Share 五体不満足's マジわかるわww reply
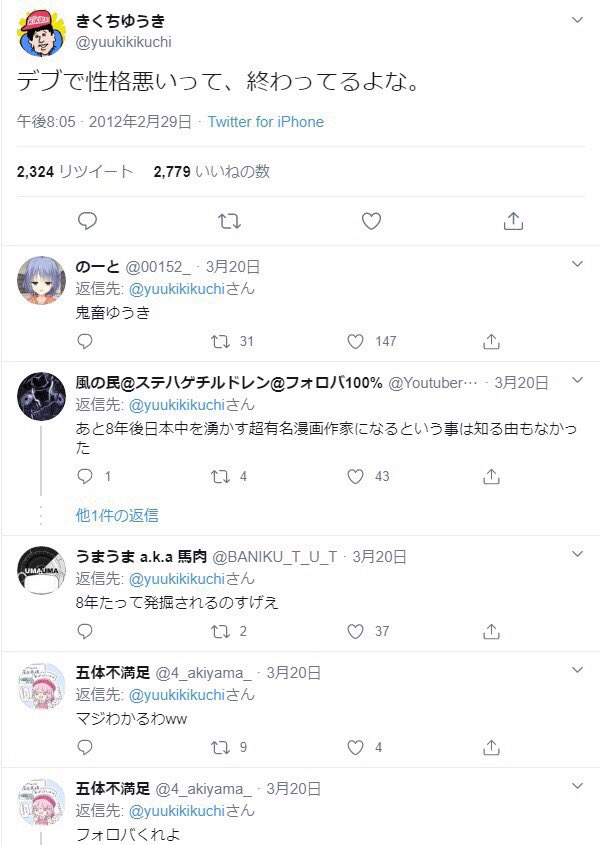 [x=491, y=747]
